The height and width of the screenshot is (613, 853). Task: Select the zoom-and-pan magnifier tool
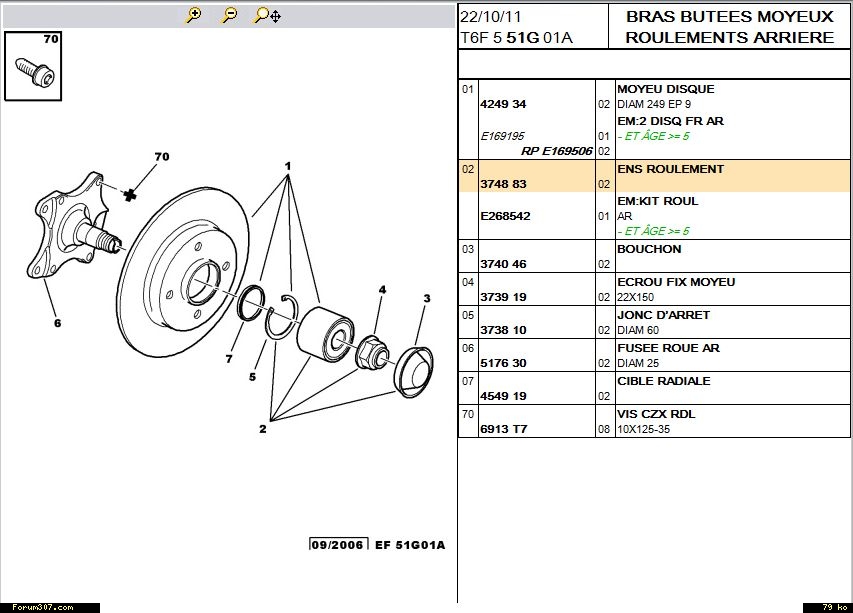pos(266,15)
